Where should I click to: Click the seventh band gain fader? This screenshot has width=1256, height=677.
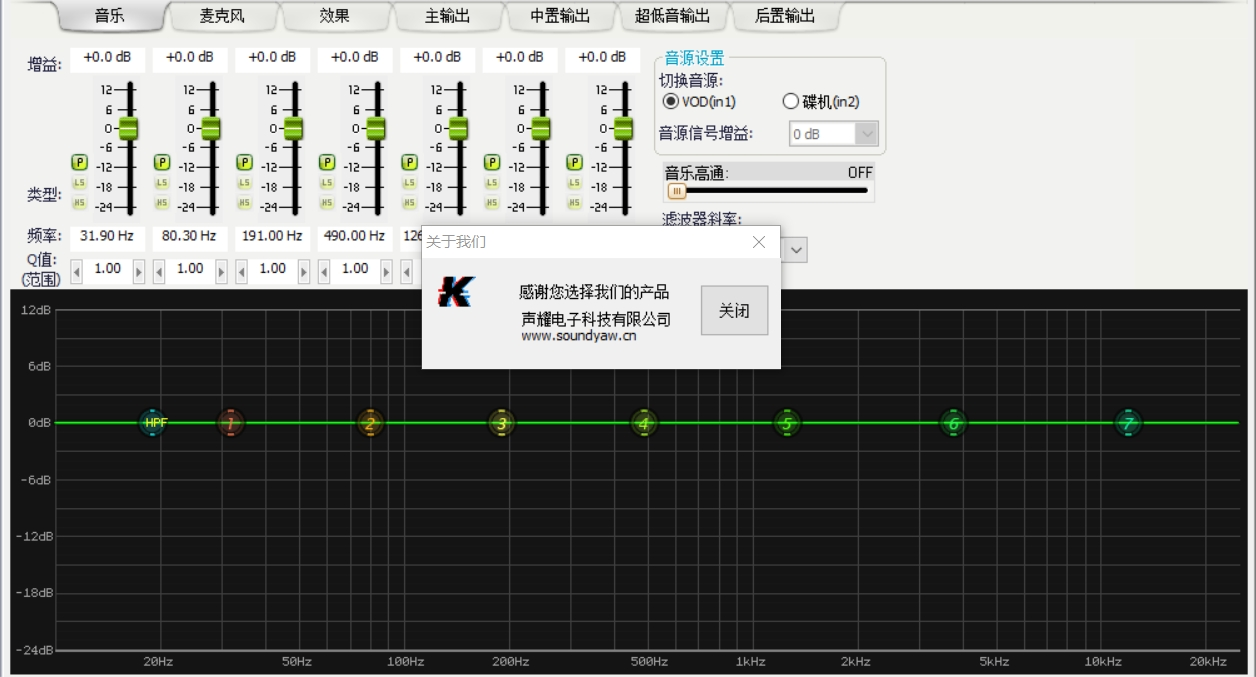tap(623, 128)
